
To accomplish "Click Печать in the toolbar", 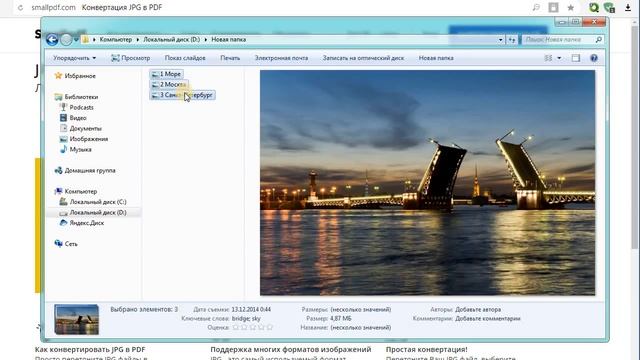I will tap(230, 58).
